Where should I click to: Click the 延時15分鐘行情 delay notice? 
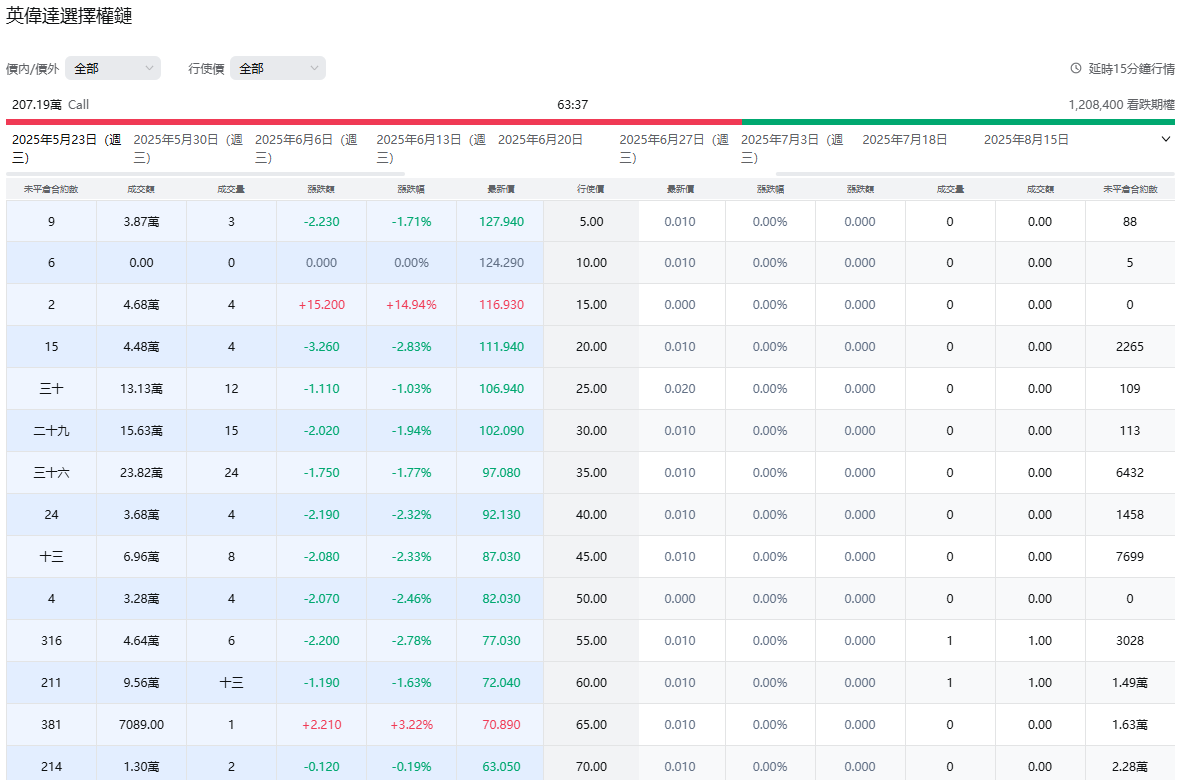pyautogui.click(x=1131, y=69)
